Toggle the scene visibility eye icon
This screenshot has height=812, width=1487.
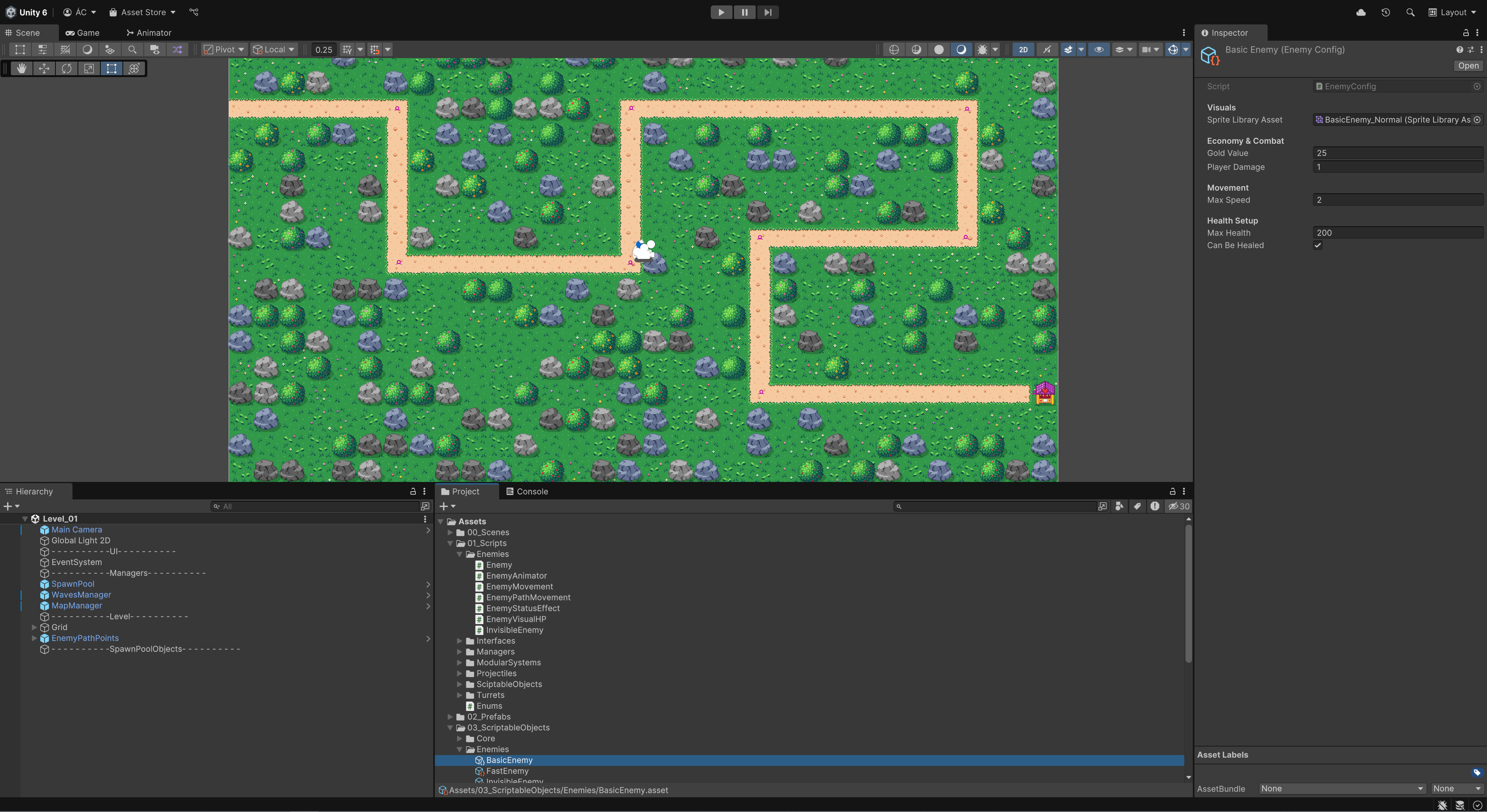[1099, 50]
